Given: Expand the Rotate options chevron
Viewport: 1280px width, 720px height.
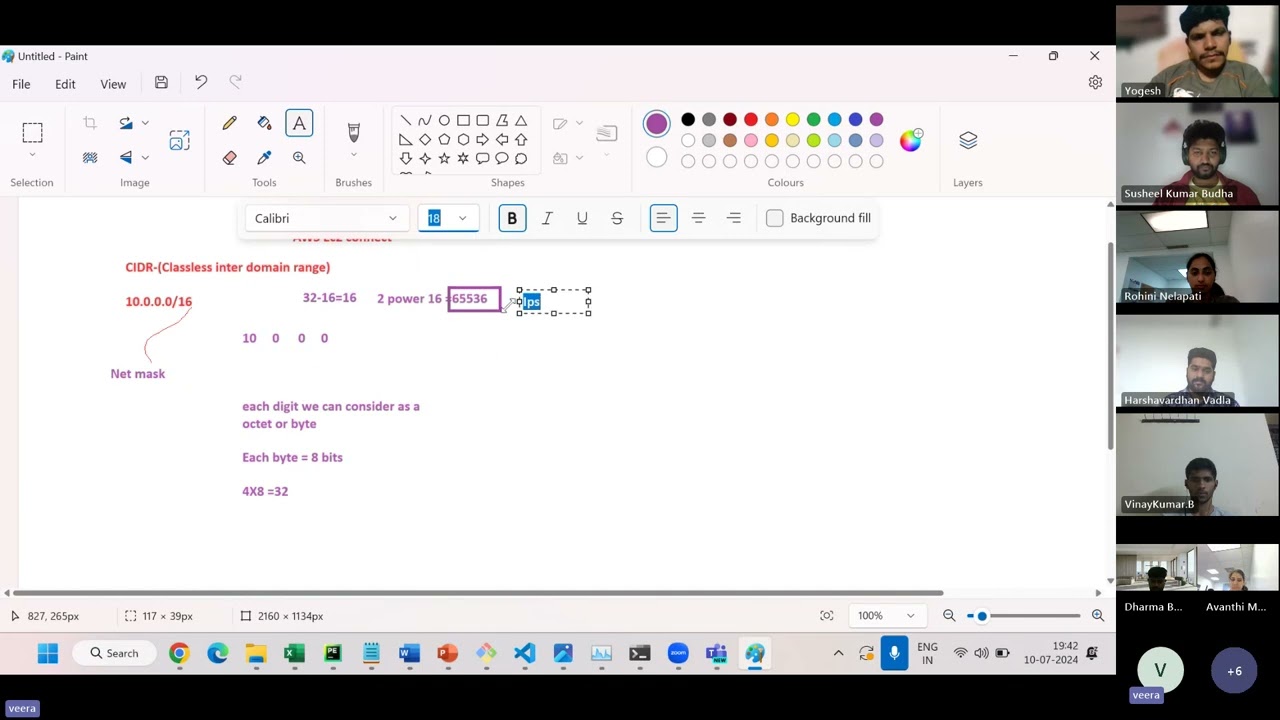Looking at the screenshot, I should [145, 123].
